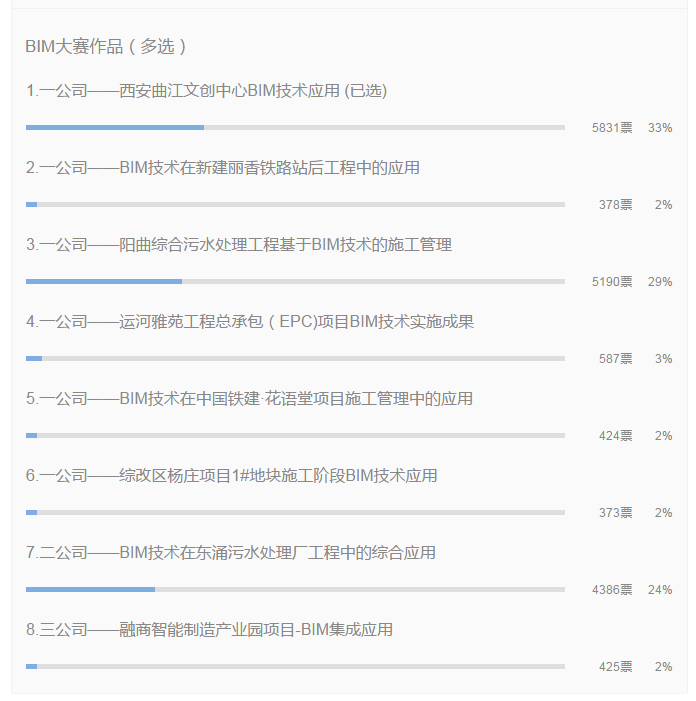Viewport: 696px width, 701px height.
Task: Click the 24% percentage label
Action: click(x=660, y=590)
